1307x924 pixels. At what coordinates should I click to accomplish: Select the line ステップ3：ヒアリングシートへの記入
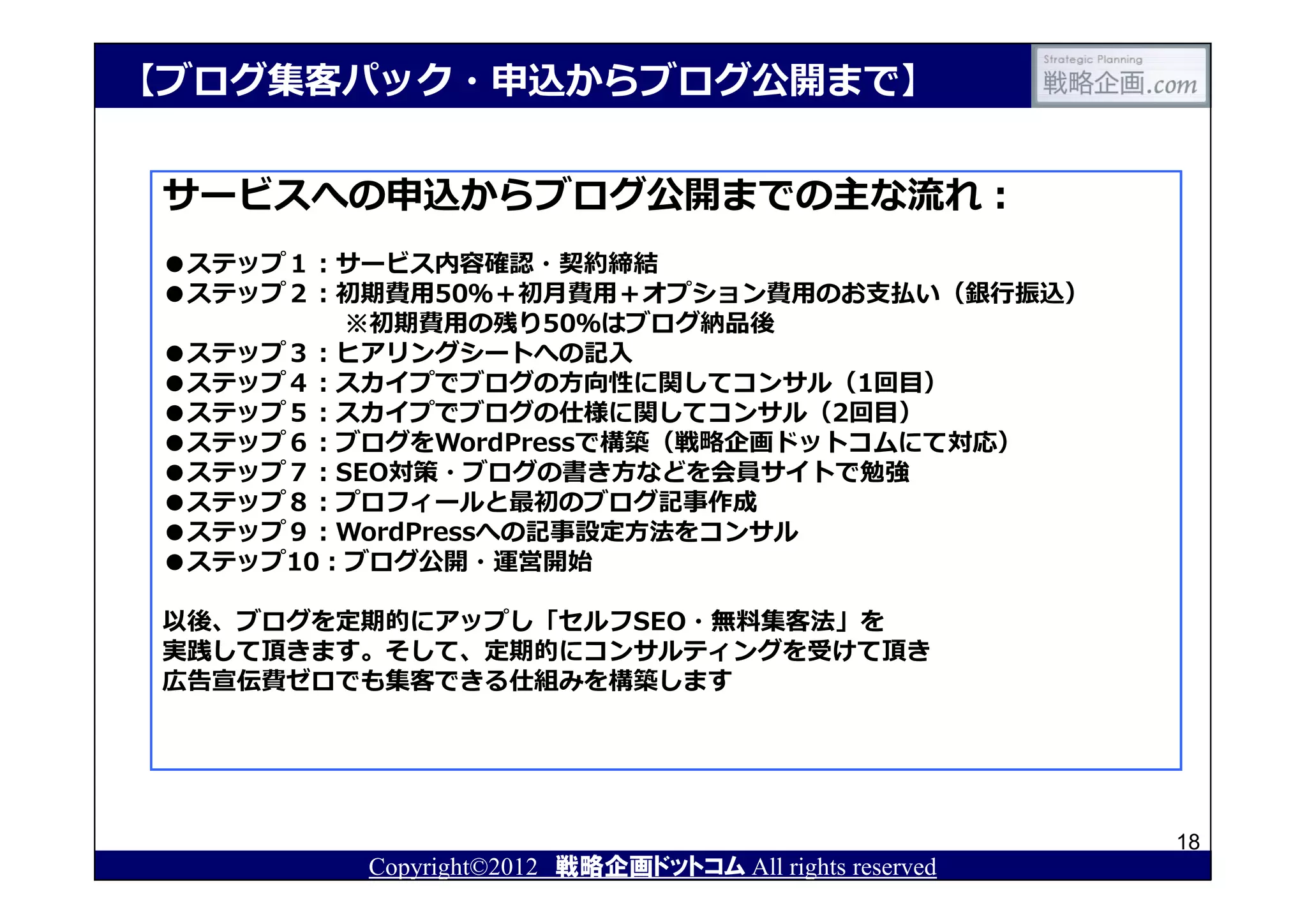pos(399,352)
